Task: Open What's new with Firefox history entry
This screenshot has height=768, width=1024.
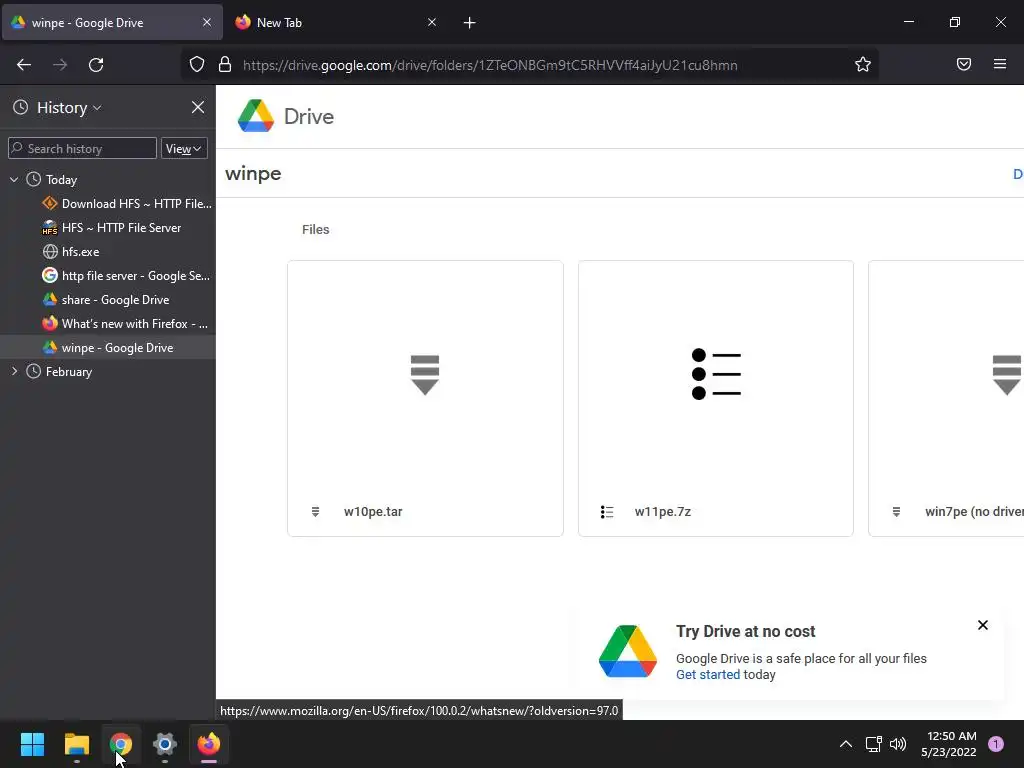Action: coord(125,324)
